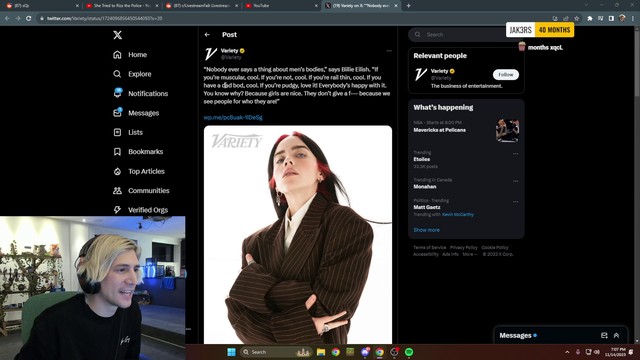Open the Billie Eilish post image
This screenshot has width=640, height=360.
point(298,235)
